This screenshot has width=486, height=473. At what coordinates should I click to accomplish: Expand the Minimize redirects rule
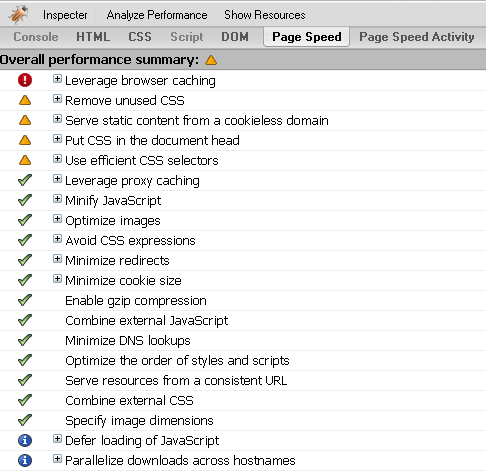(x=57, y=259)
